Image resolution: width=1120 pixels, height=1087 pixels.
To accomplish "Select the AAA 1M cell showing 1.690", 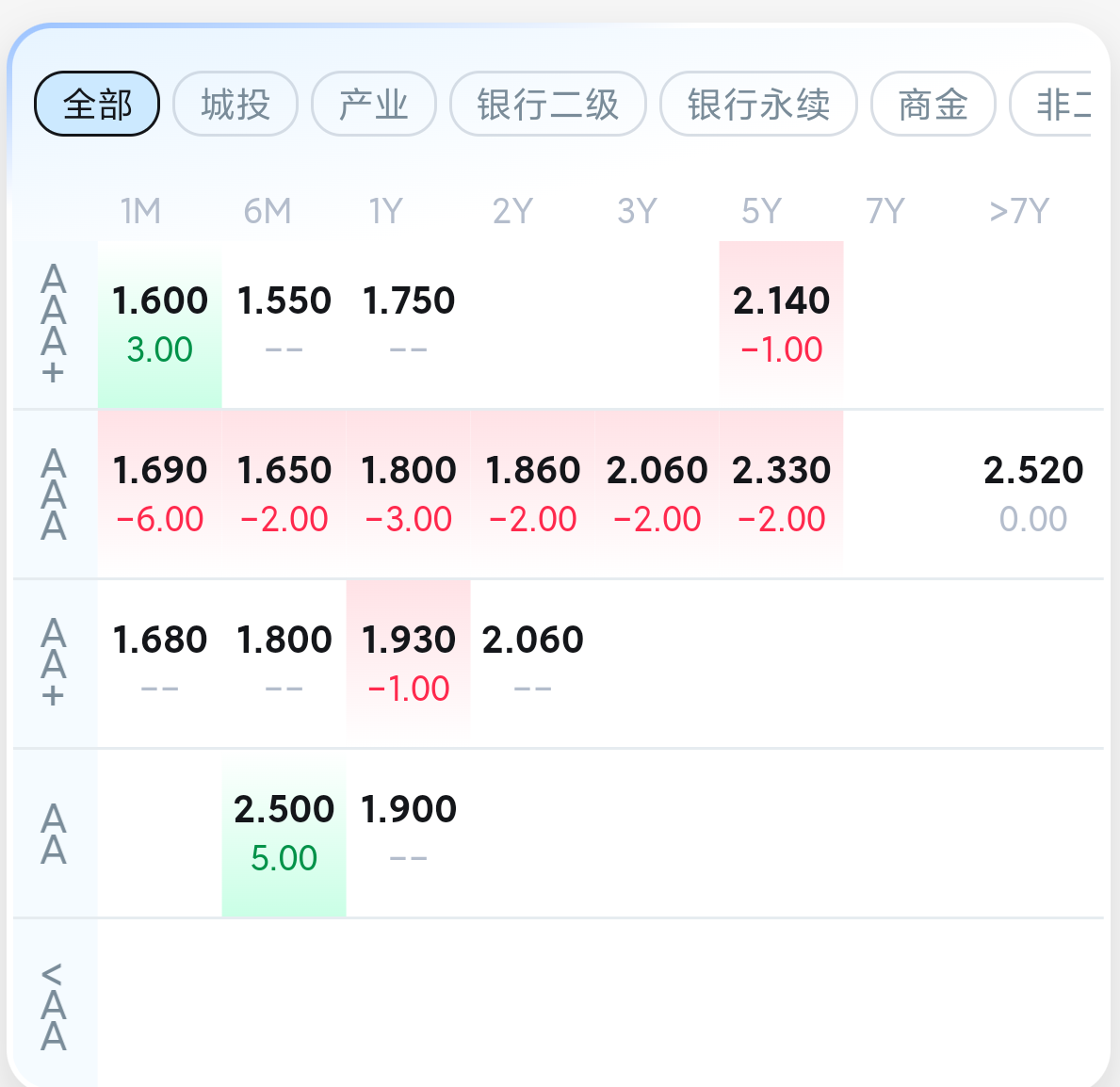I will [x=159, y=493].
